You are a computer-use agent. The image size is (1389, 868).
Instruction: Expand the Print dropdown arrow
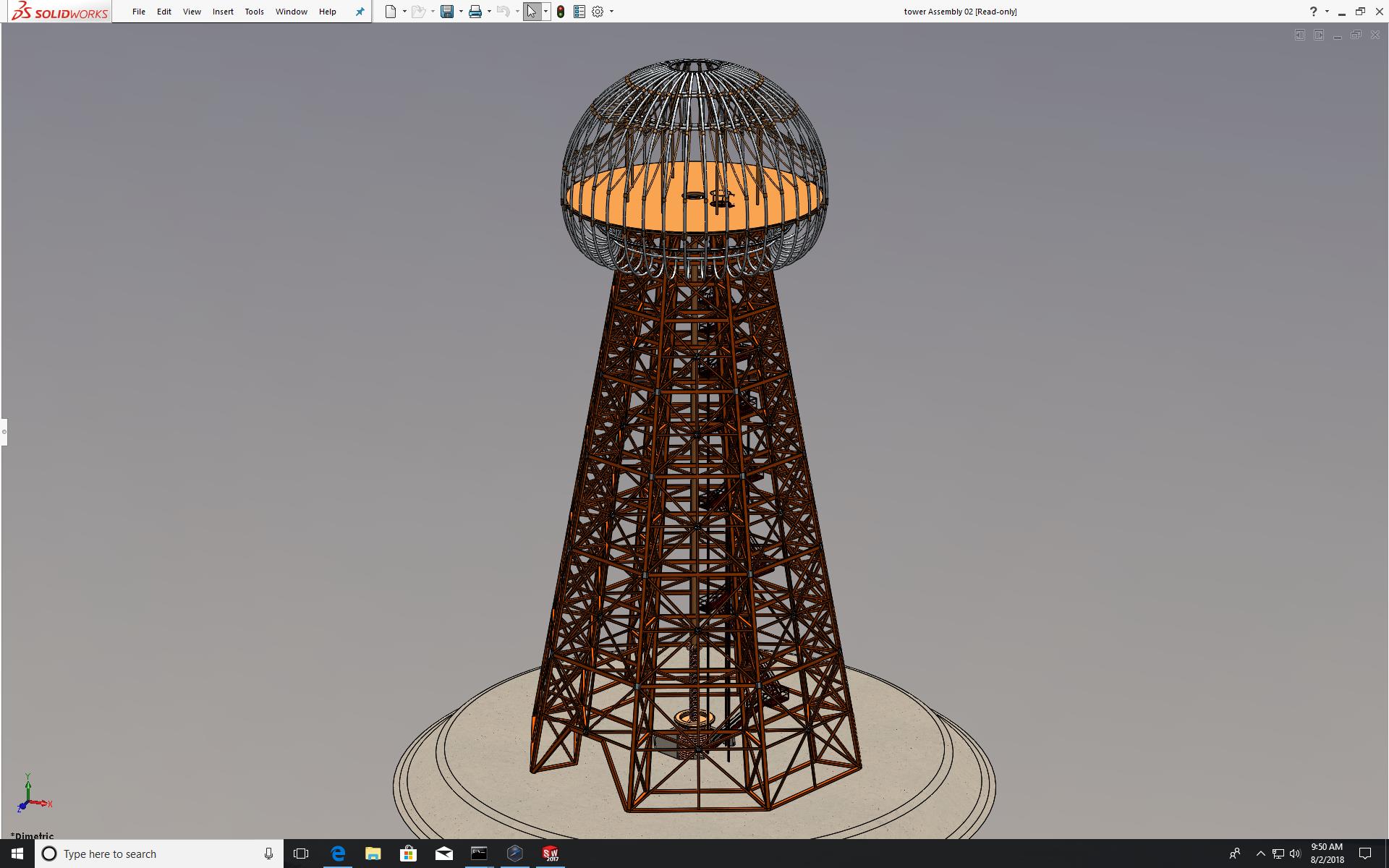pos(489,12)
